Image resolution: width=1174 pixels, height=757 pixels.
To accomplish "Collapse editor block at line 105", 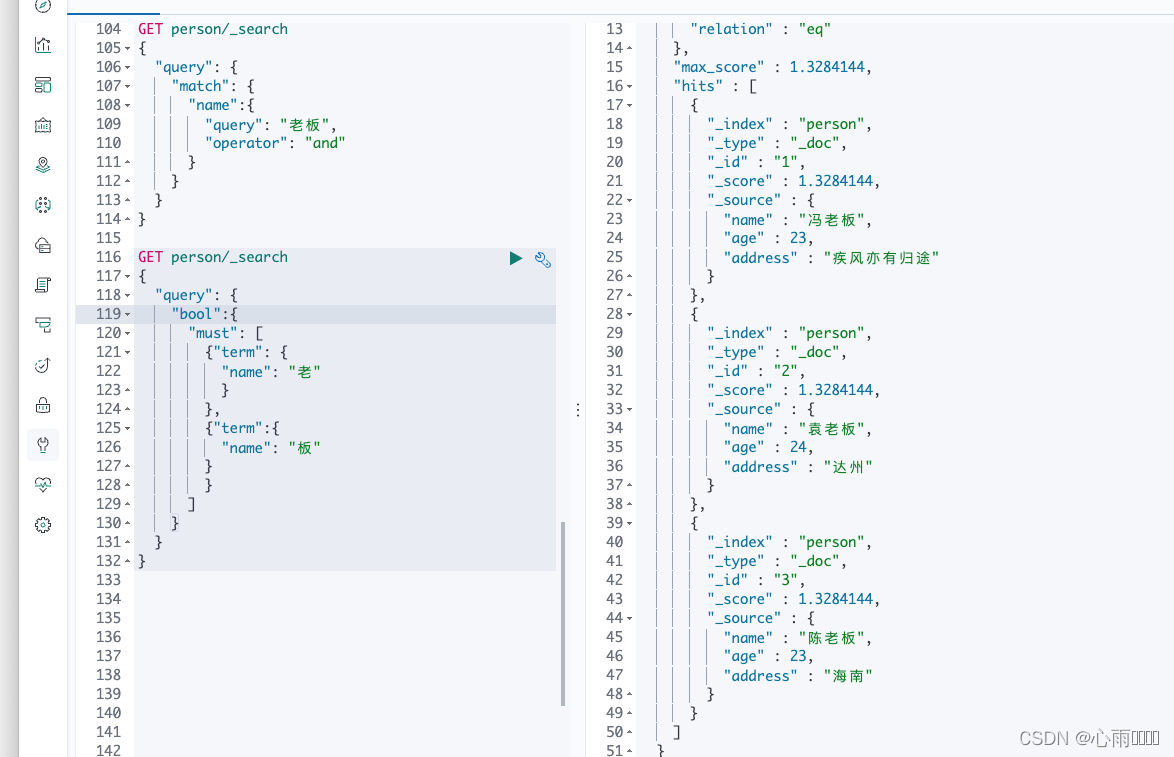I will click(127, 49).
